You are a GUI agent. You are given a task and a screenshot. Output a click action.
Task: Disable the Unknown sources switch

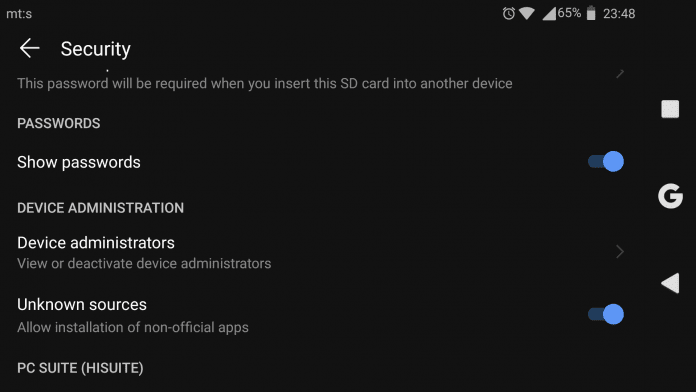point(605,314)
